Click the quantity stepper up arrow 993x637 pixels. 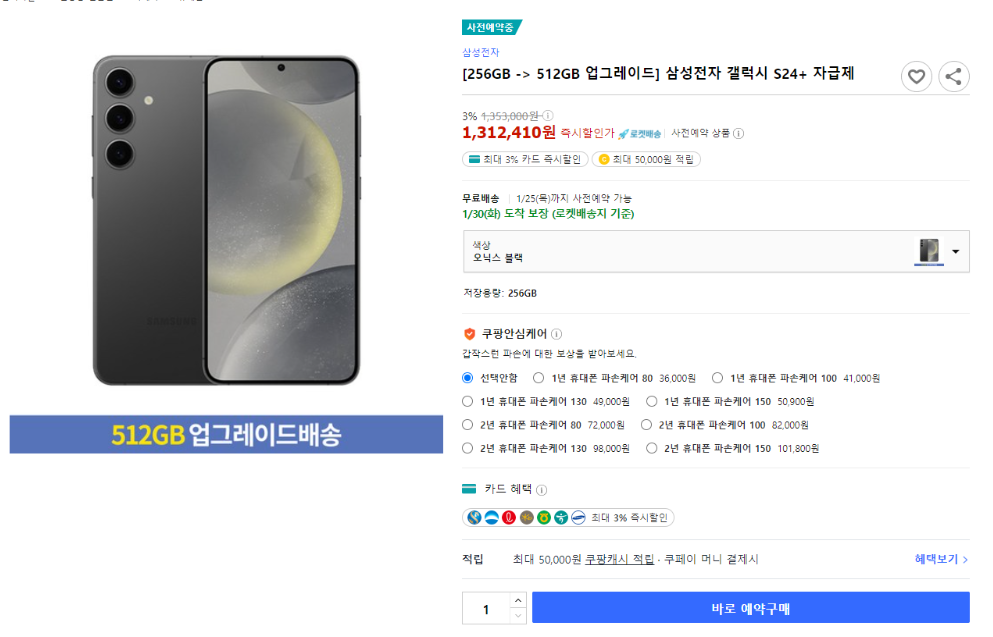click(x=517, y=601)
